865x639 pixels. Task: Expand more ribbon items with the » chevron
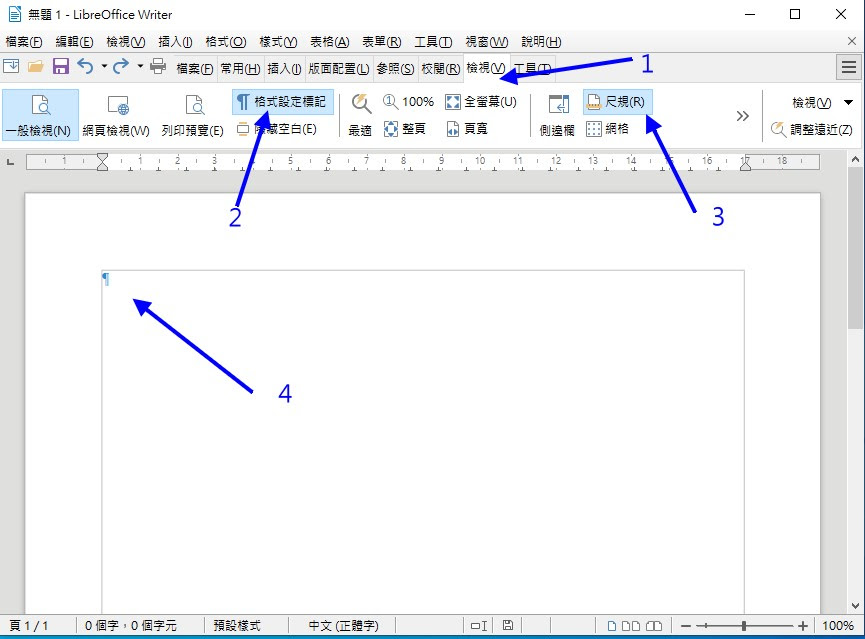click(743, 116)
